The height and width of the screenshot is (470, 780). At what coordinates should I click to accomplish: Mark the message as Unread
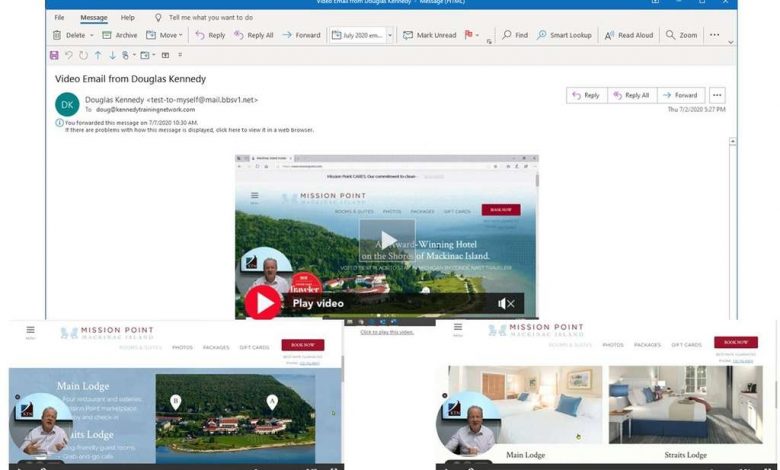429,35
